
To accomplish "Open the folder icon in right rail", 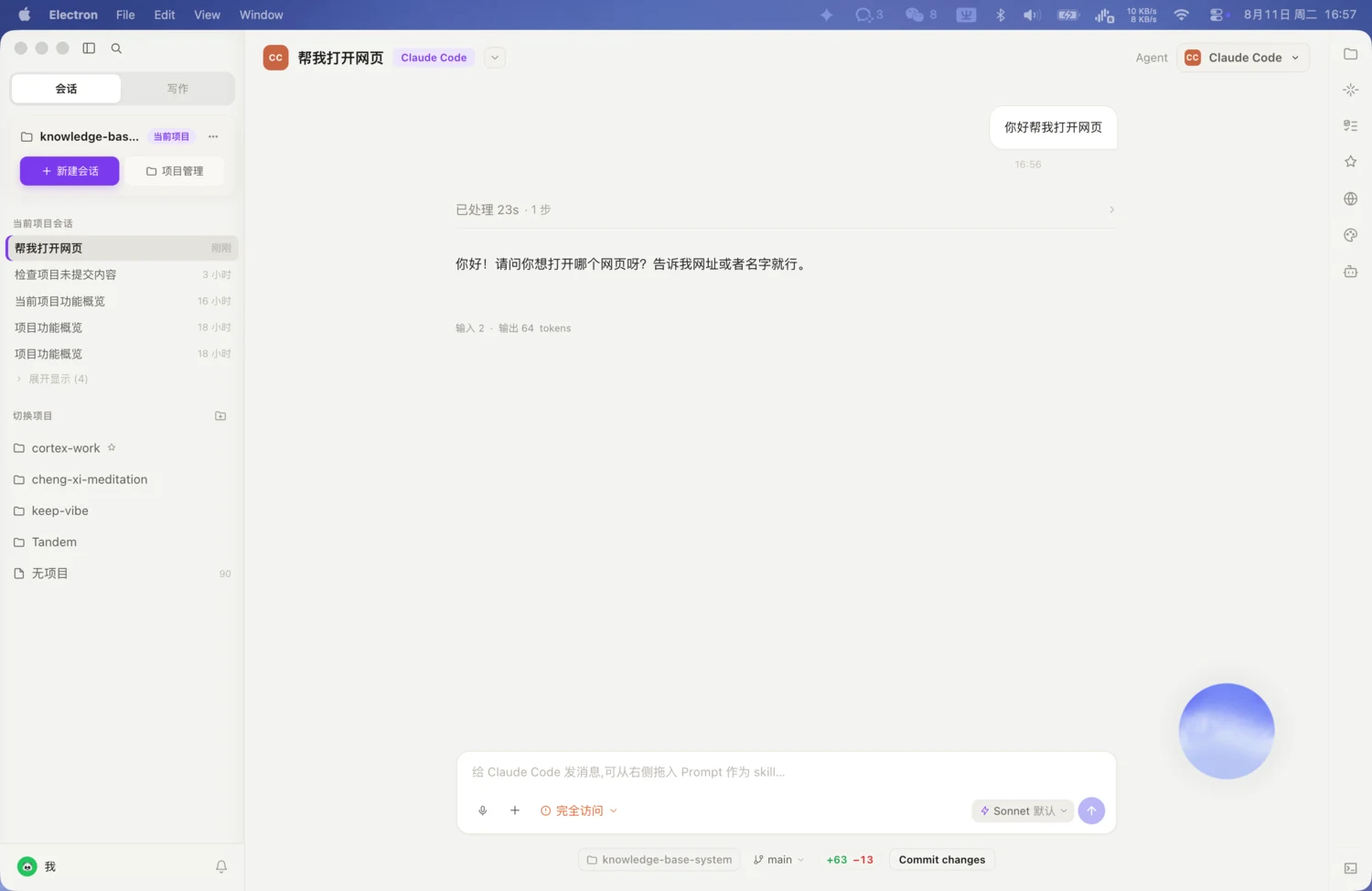I will 1350,54.
